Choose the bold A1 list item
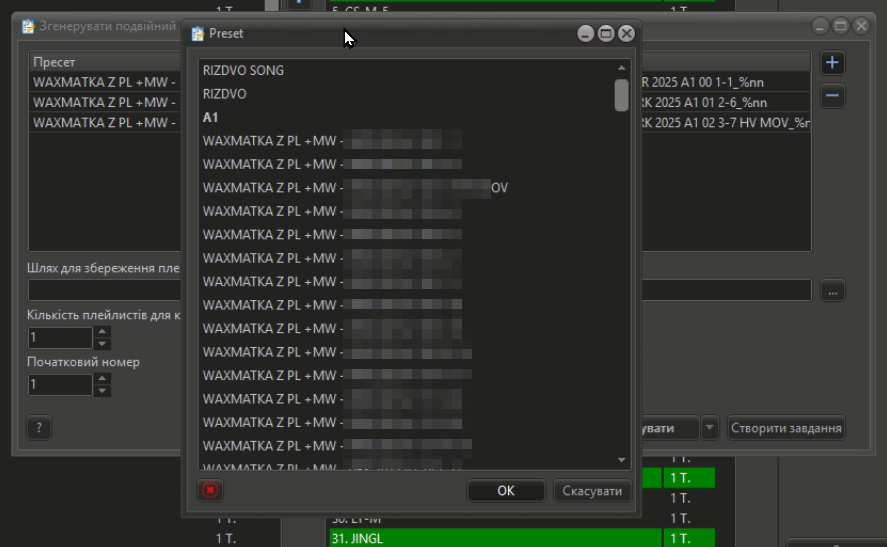This screenshot has height=547, width=887. [x=211, y=117]
